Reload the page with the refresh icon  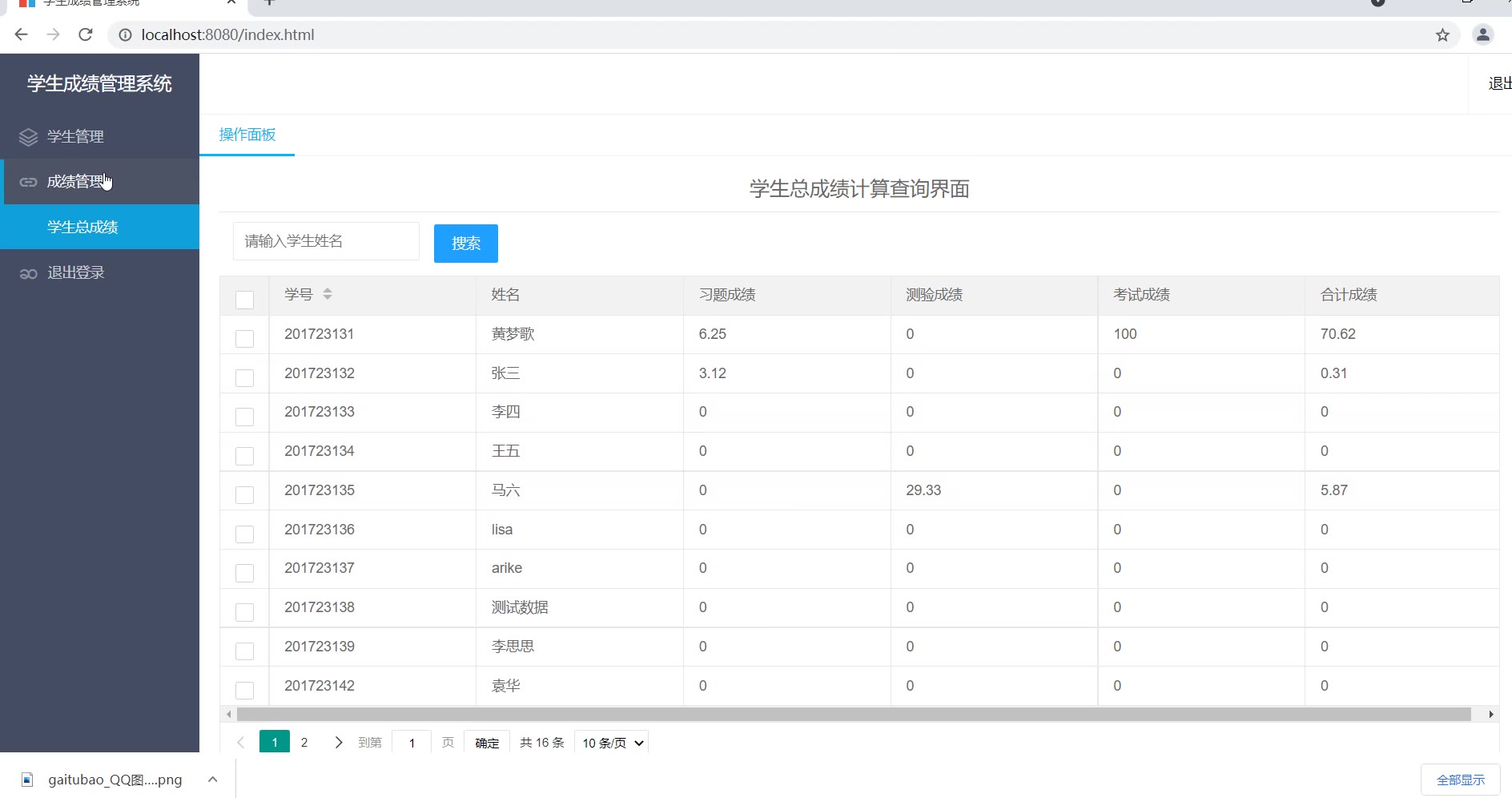(86, 34)
